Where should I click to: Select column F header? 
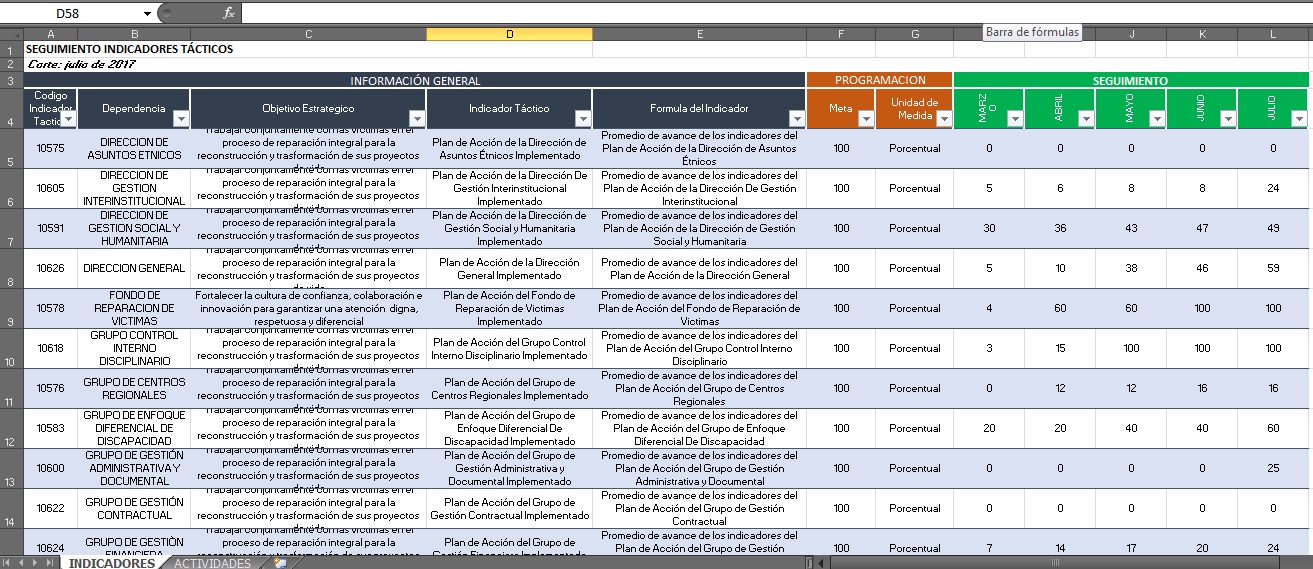(841, 34)
